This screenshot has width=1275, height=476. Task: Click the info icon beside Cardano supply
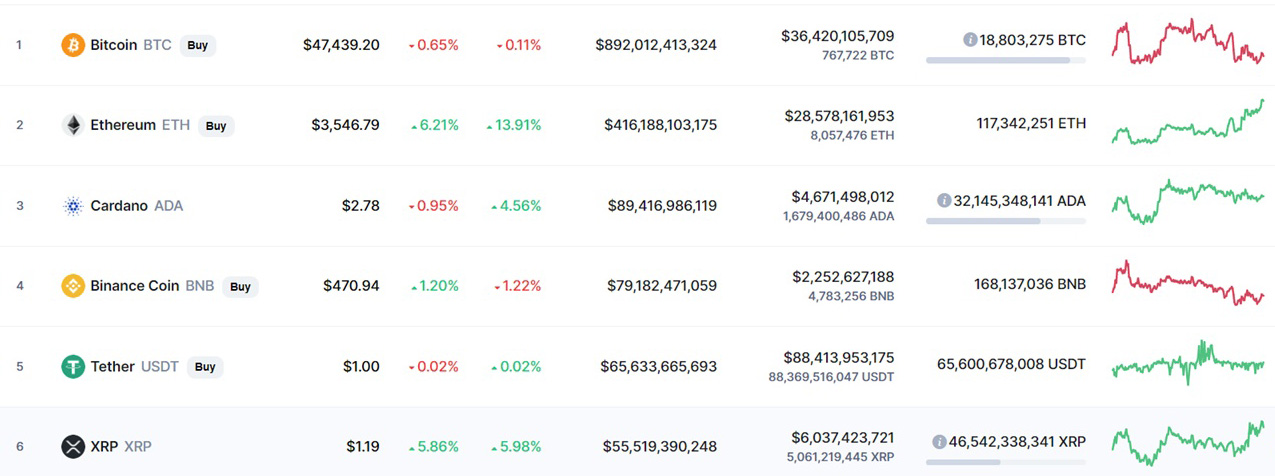[943, 200]
